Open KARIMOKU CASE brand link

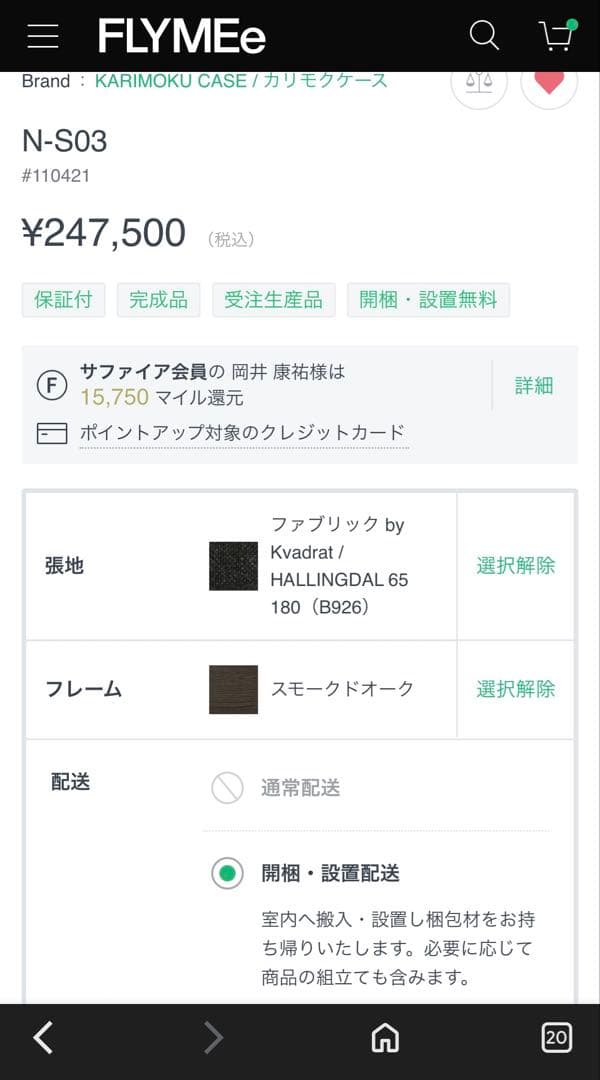coord(241,81)
